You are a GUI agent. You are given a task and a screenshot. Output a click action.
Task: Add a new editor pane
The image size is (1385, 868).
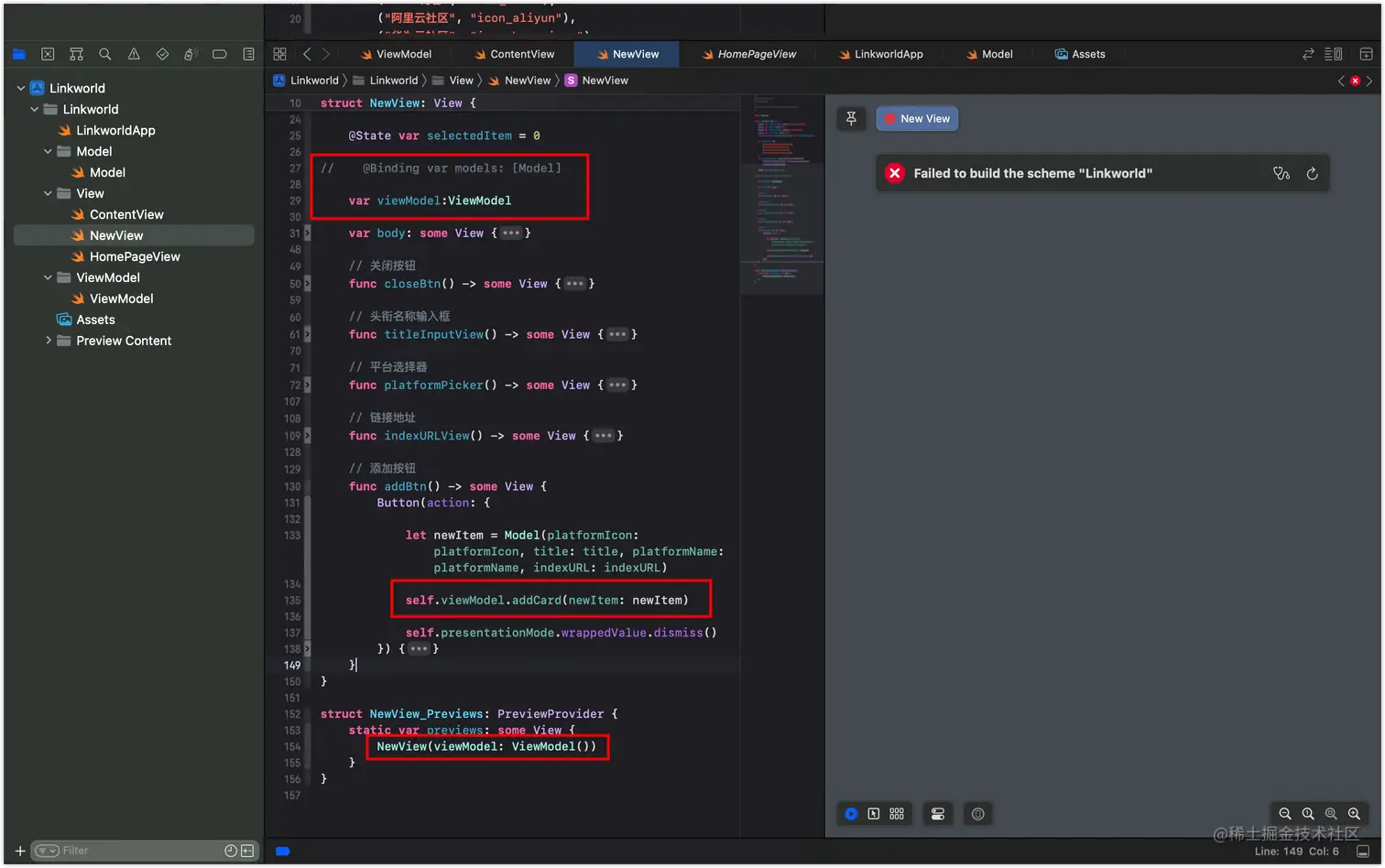(x=1366, y=54)
